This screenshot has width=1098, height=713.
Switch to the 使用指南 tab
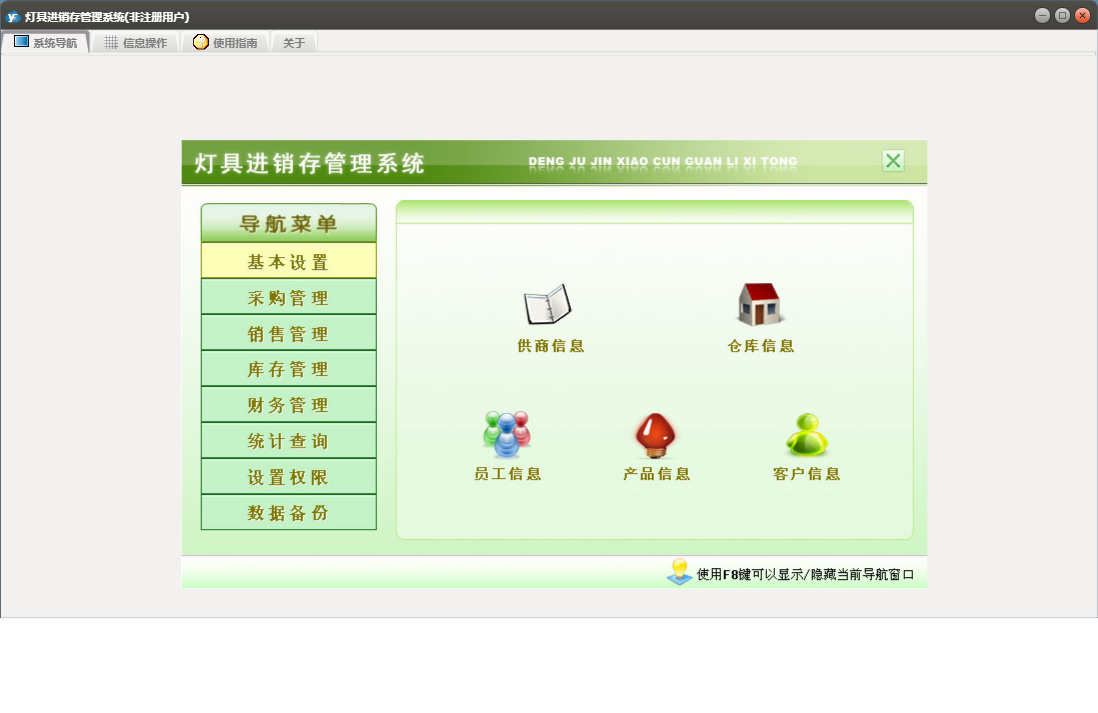point(225,43)
